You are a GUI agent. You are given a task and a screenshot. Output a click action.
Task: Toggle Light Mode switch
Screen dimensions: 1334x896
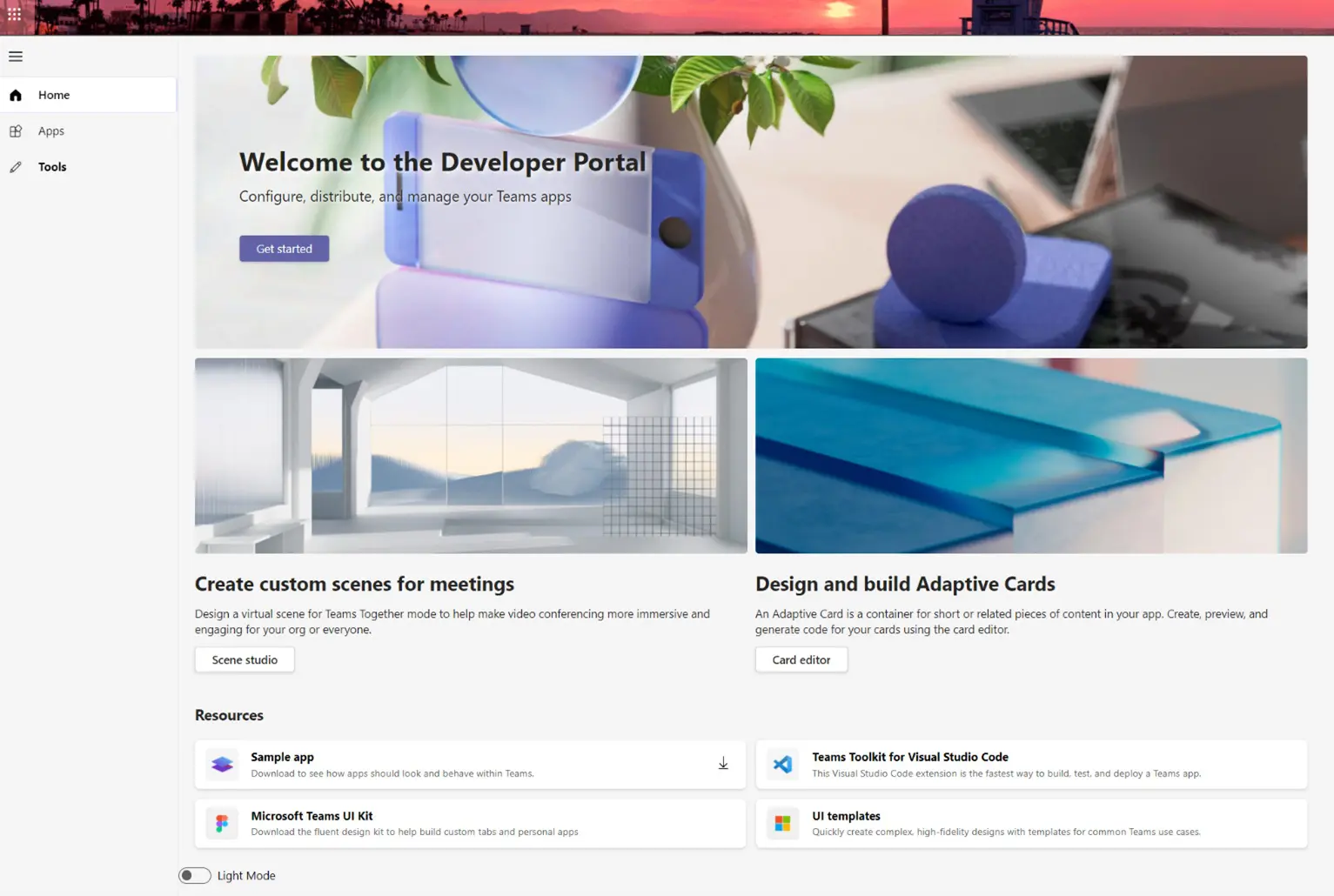click(x=194, y=875)
